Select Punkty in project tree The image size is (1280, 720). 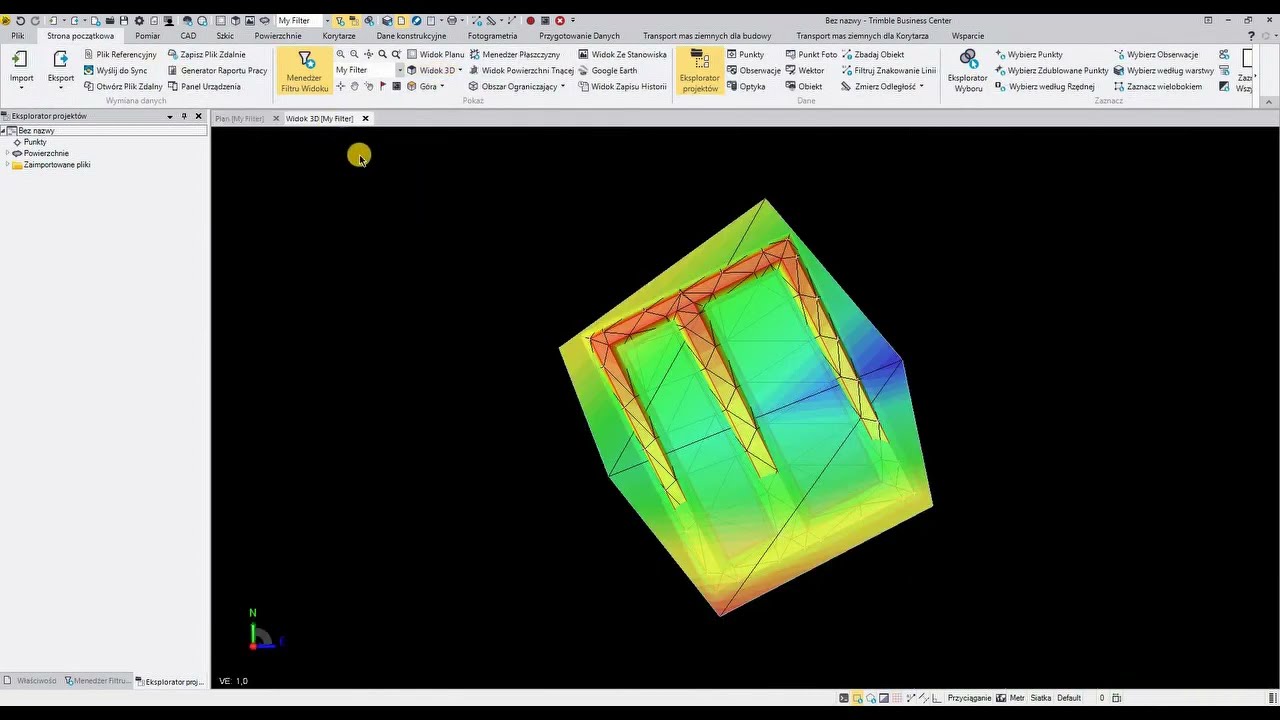pyautogui.click(x=35, y=142)
